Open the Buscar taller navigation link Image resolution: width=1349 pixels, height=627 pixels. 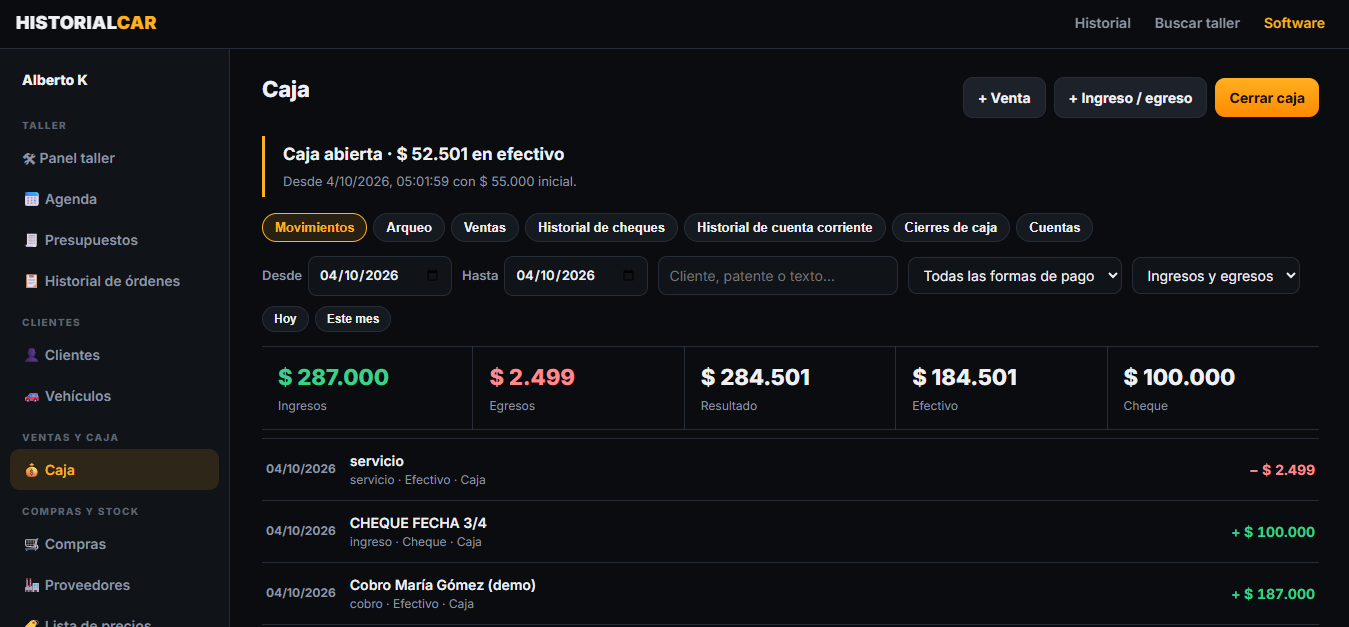(x=1197, y=23)
